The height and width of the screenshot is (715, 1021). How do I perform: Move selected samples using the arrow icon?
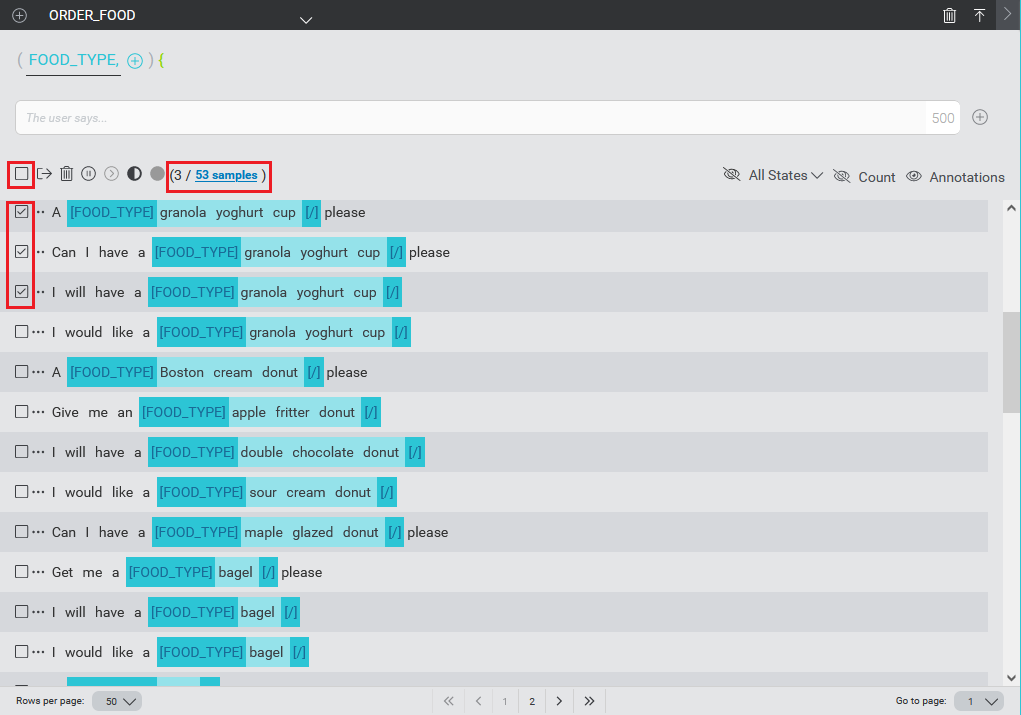(x=44, y=174)
